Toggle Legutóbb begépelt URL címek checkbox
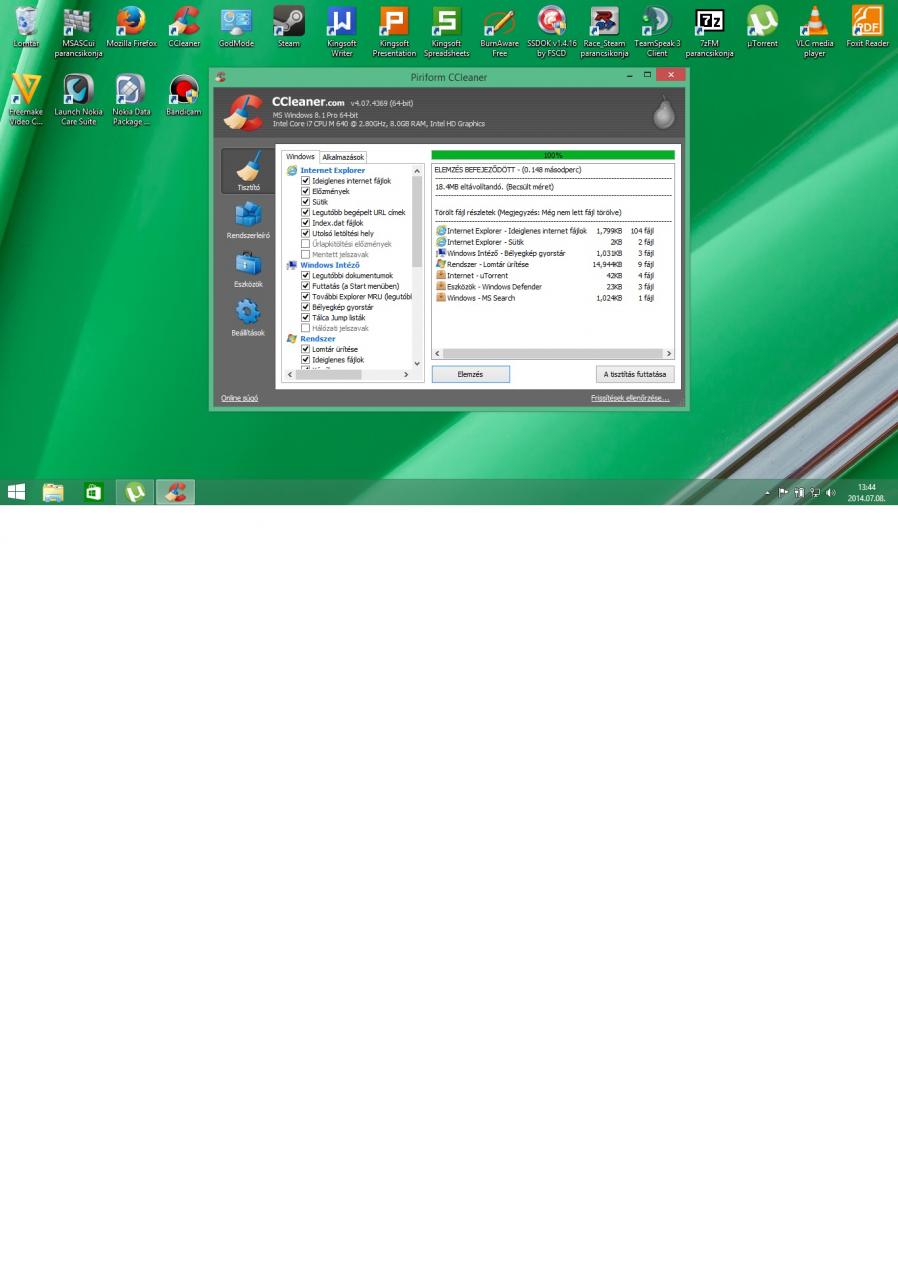This screenshot has width=898, height=1280. (306, 212)
